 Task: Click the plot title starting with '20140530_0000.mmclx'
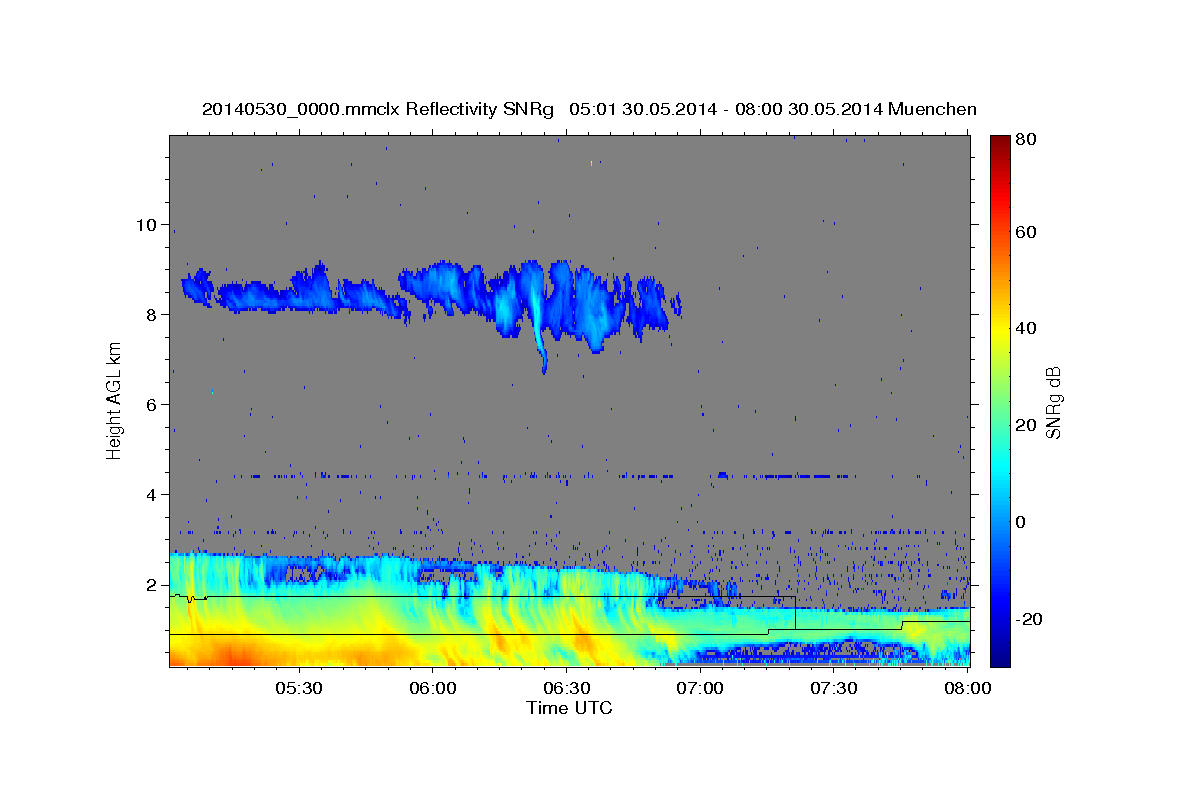(589, 109)
